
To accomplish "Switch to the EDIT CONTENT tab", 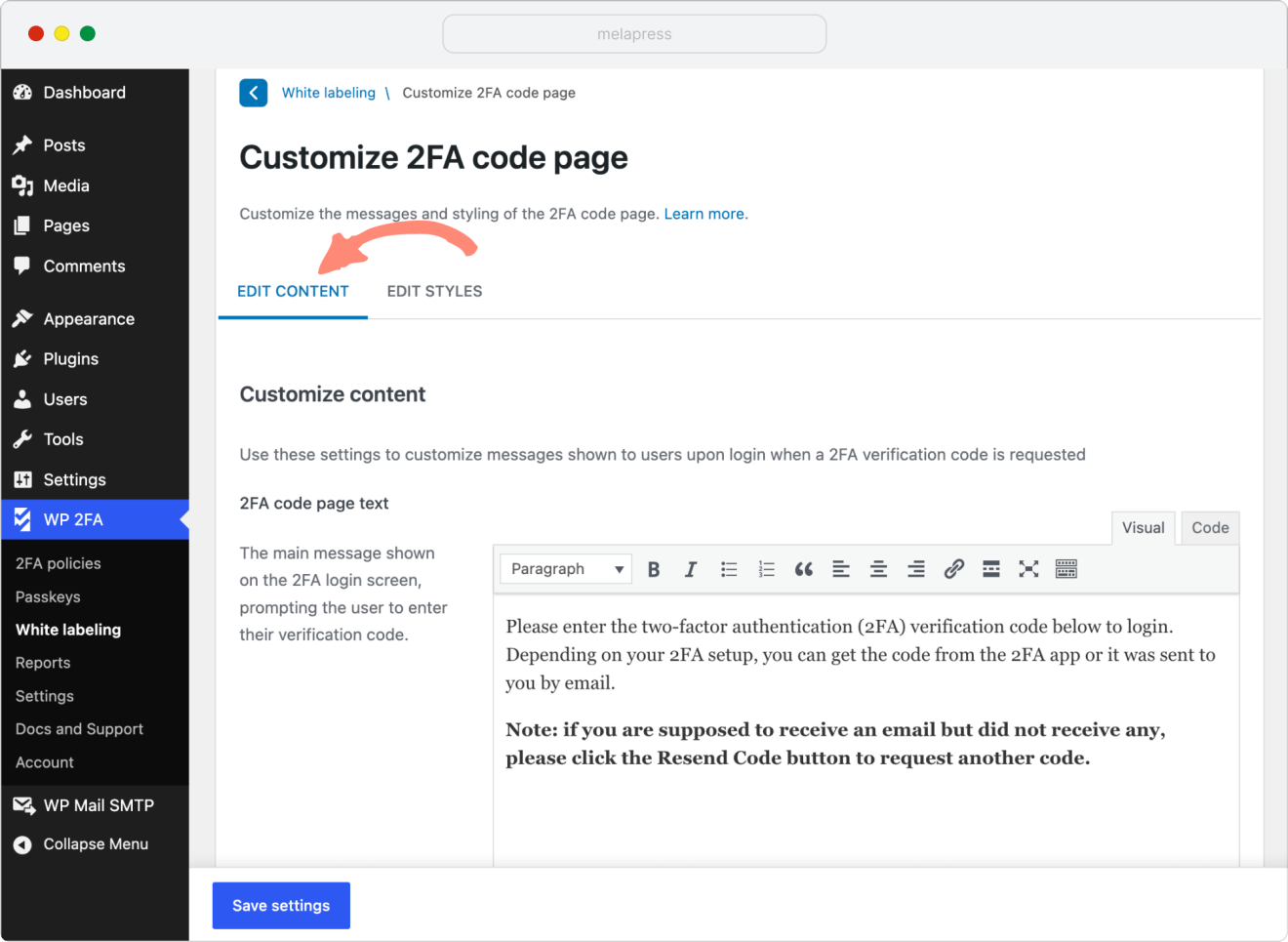I will point(293,291).
